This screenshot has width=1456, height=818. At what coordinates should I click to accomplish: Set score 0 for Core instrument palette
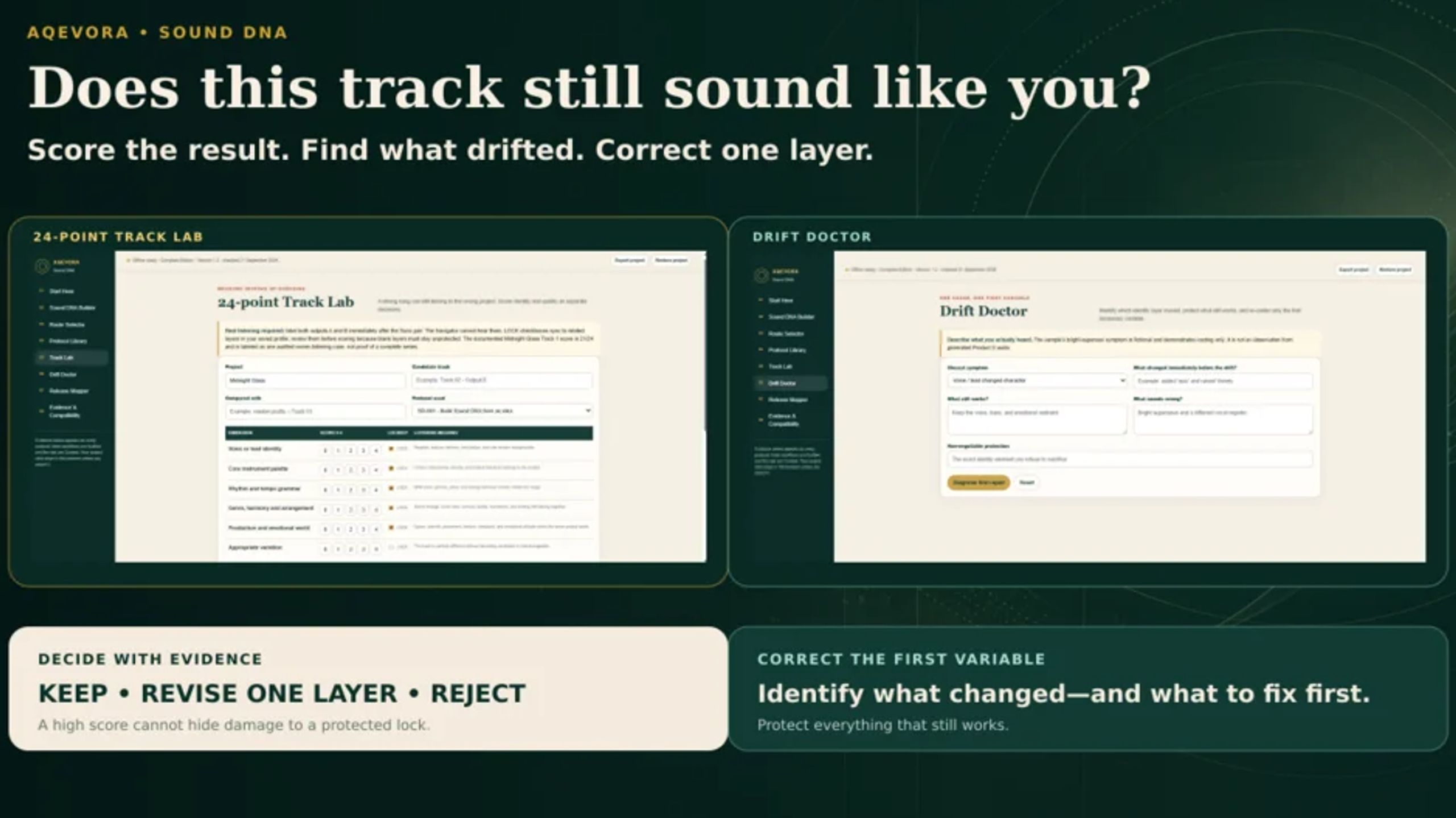click(x=325, y=470)
